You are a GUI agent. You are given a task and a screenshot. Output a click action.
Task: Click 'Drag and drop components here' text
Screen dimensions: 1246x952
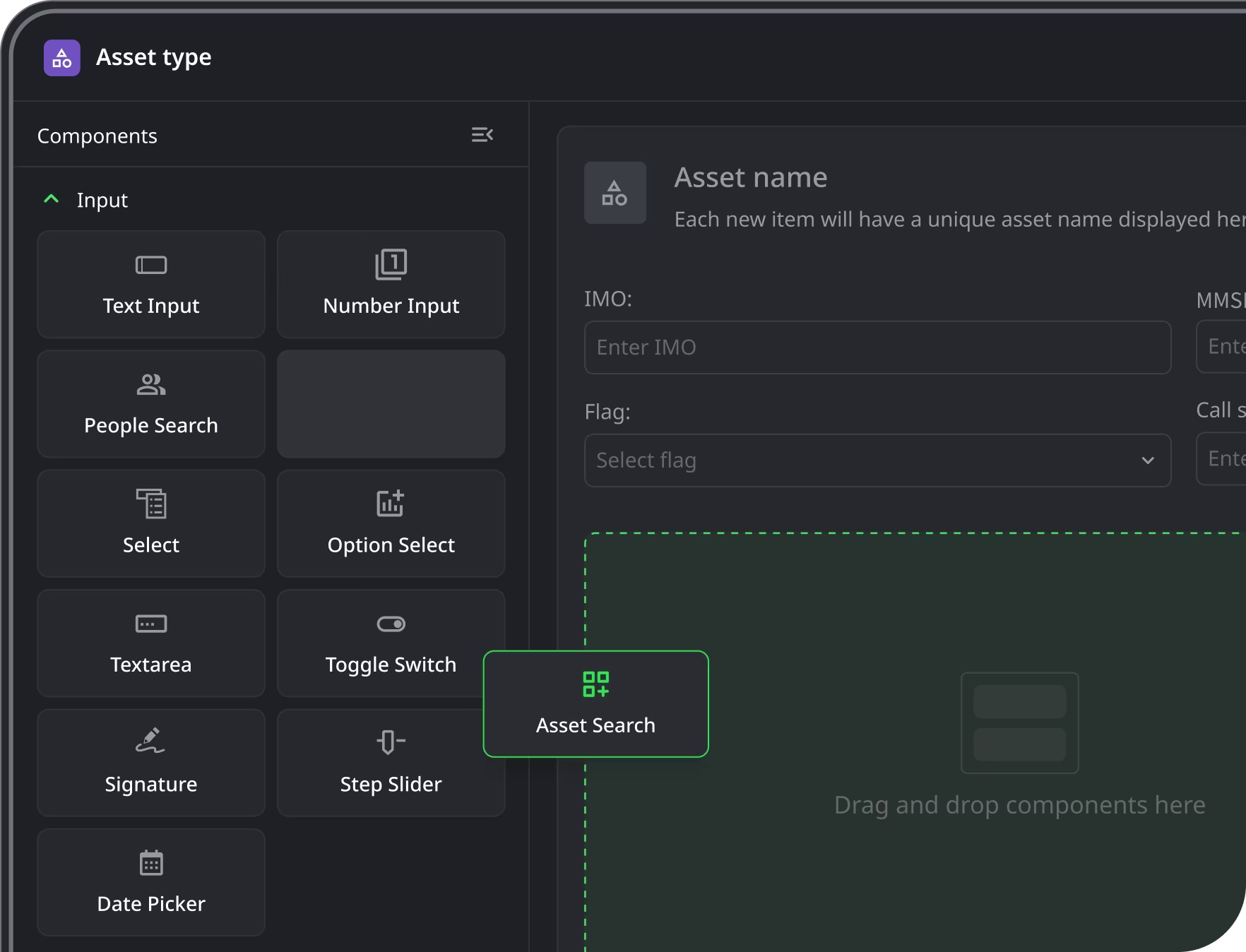(x=1020, y=805)
